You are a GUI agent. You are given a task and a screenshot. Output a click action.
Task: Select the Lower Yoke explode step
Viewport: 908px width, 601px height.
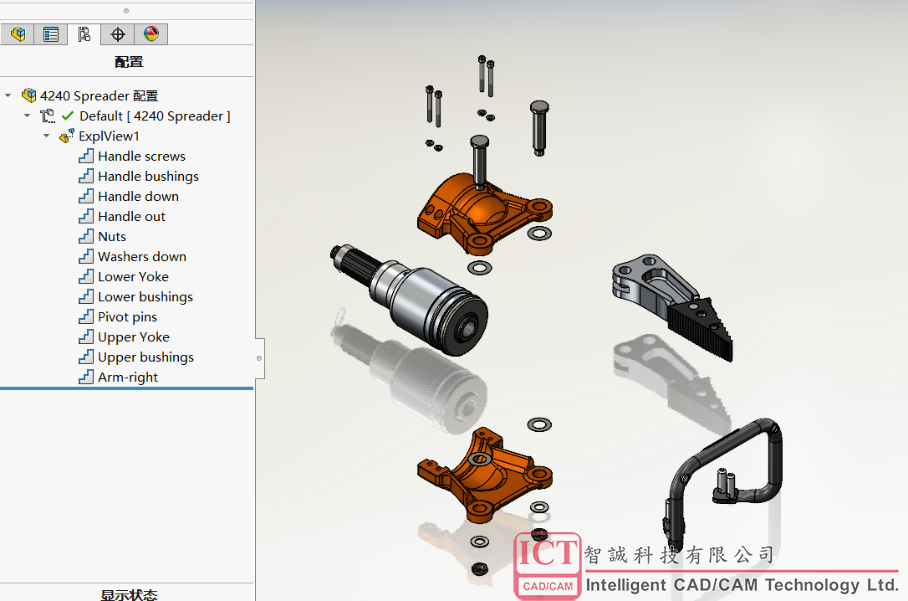click(x=133, y=277)
